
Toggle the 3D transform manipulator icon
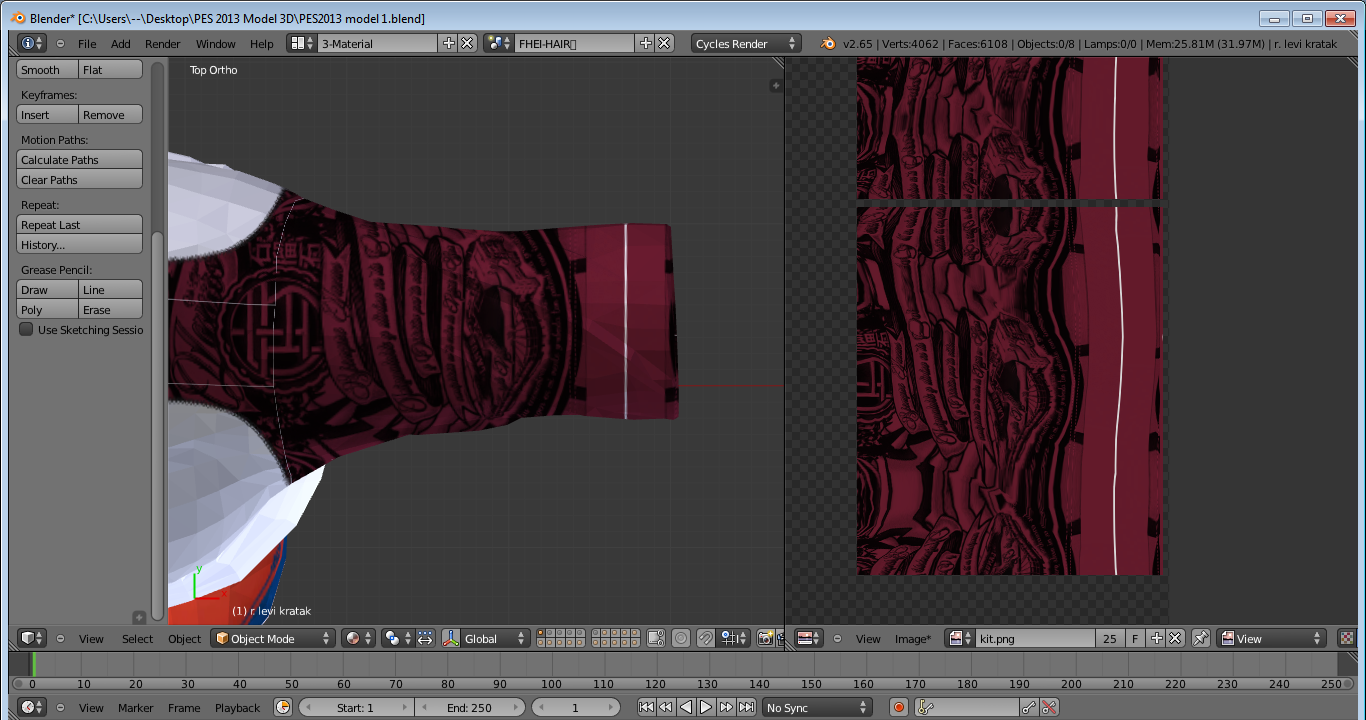click(x=451, y=638)
